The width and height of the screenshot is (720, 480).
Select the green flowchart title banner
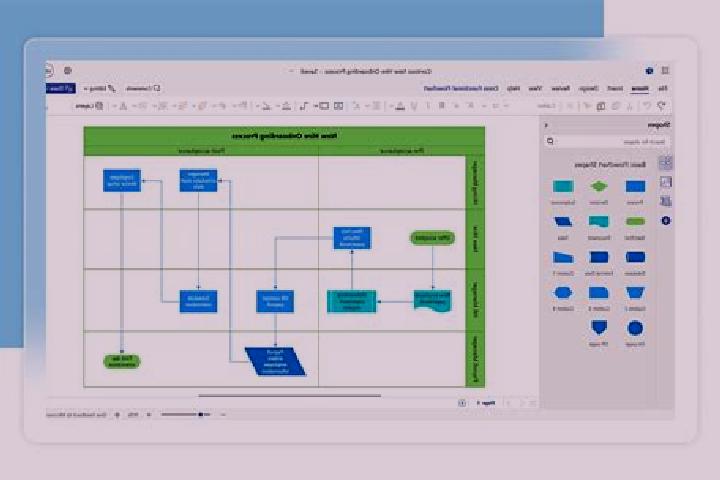[x=284, y=136]
